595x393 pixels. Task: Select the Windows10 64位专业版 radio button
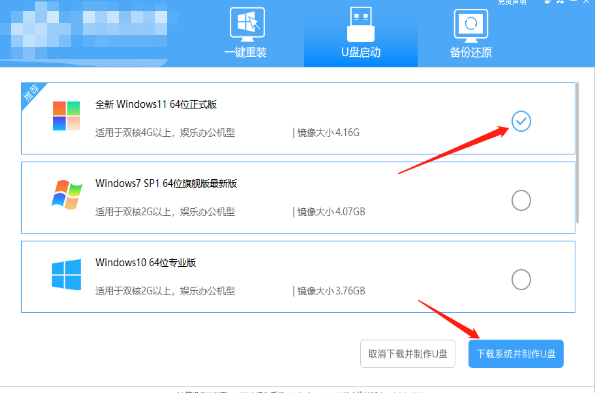tap(521, 280)
